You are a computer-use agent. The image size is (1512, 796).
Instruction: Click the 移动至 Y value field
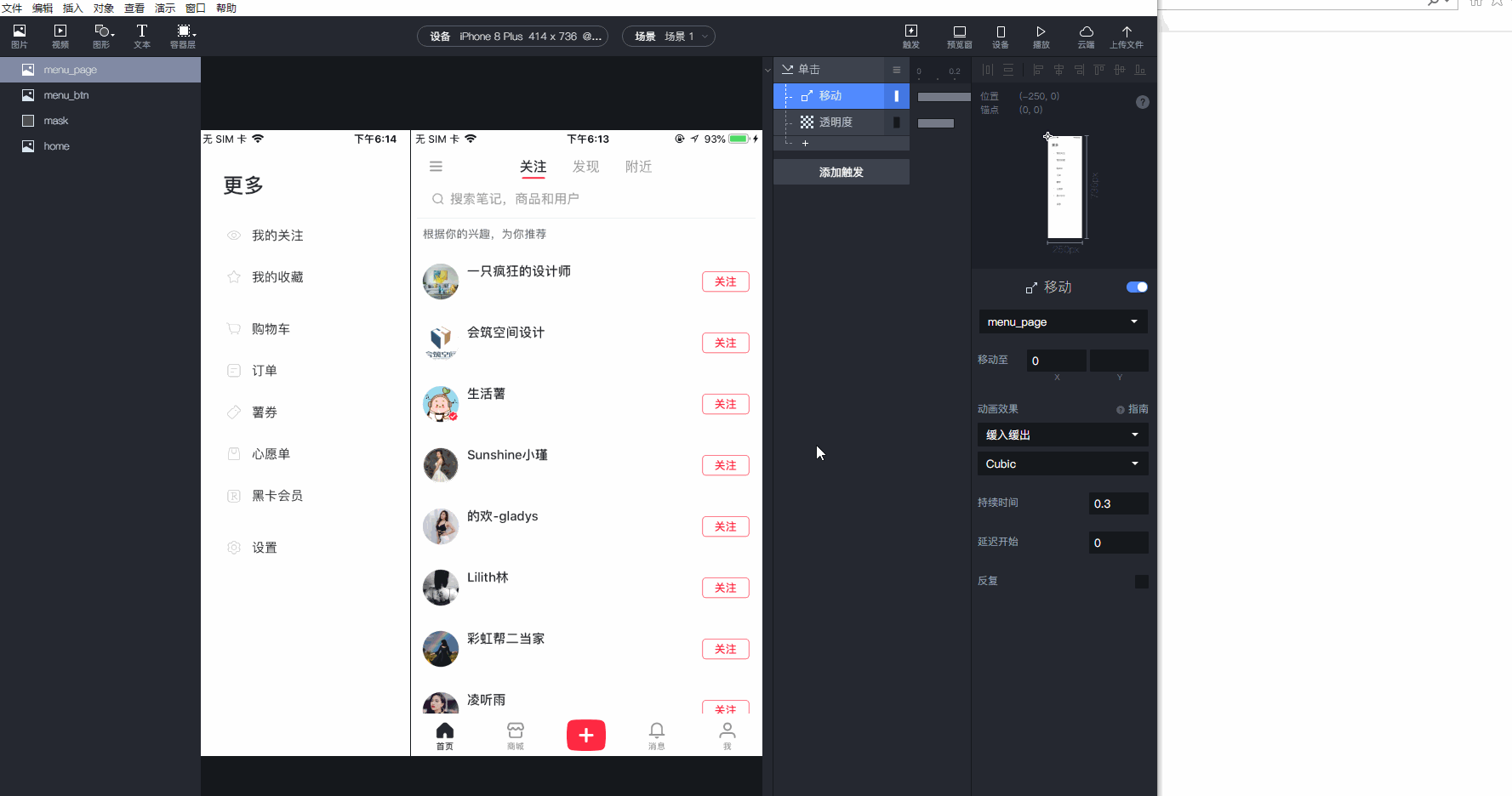click(1119, 361)
